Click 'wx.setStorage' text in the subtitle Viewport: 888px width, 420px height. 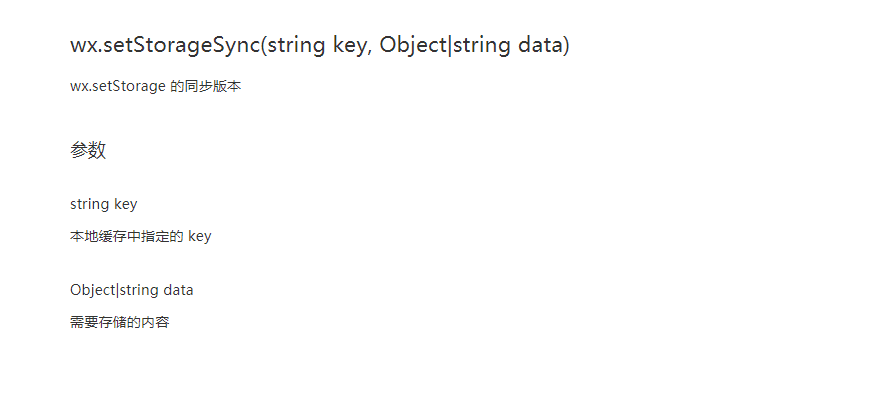point(118,87)
